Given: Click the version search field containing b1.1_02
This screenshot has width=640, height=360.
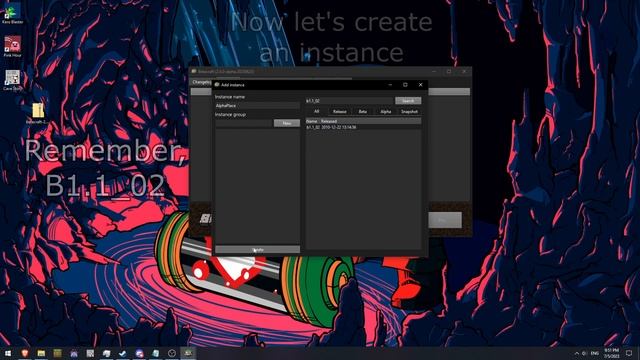Looking at the screenshot, I should (x=349, y=100).
